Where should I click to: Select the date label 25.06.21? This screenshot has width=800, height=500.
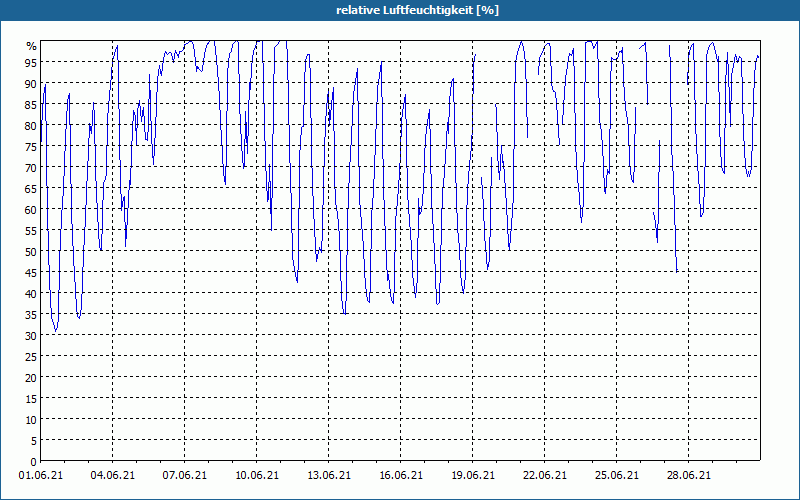tap(616, 475)
